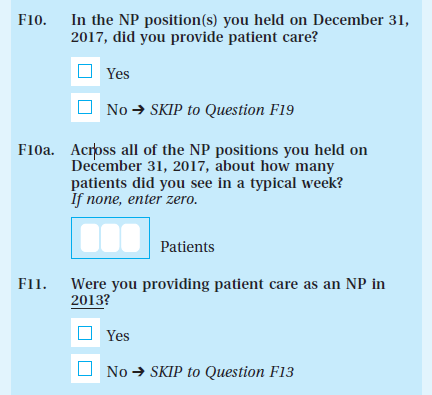Click the underlined 2013 text in F11

pyautogui.click(x=87, y=301)
